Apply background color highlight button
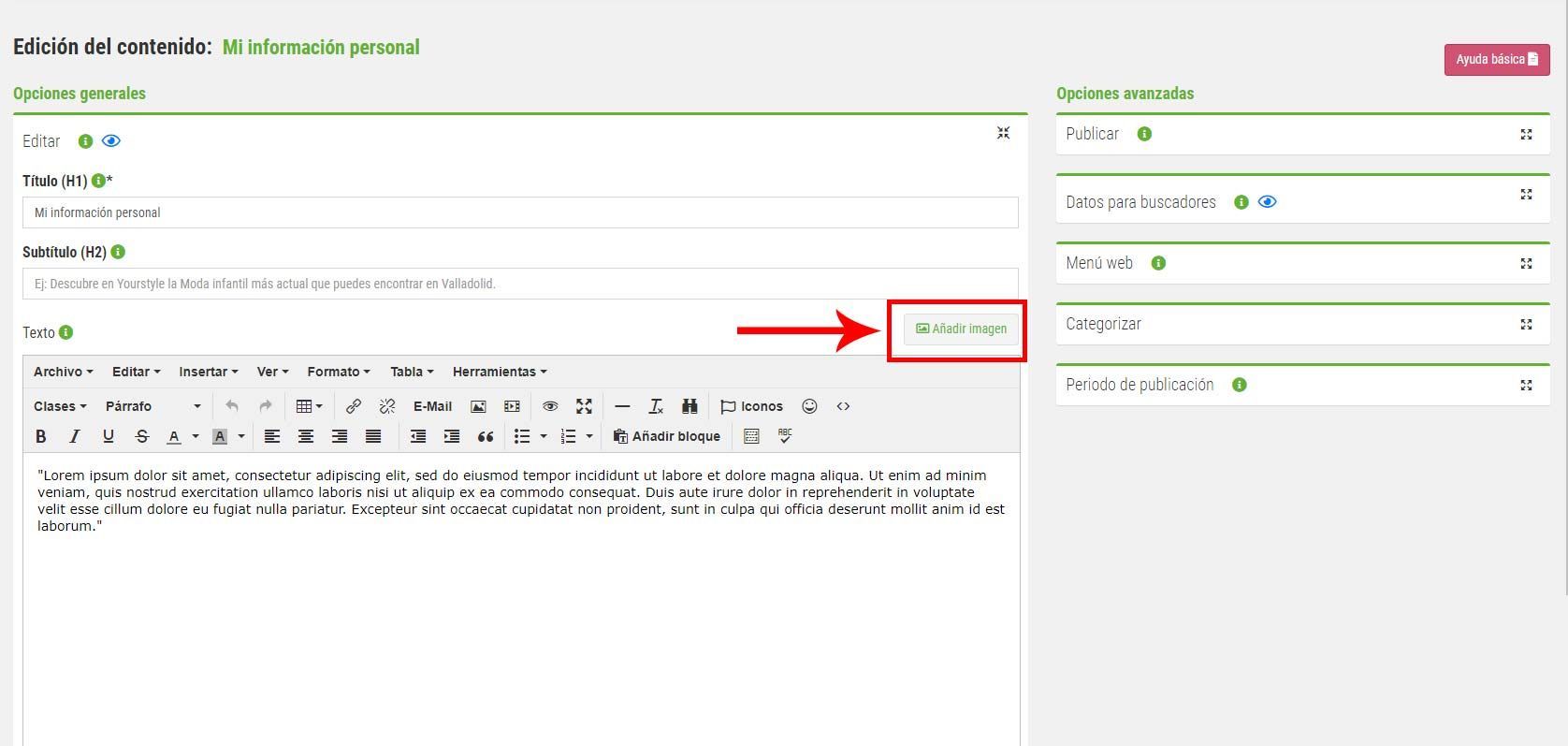1568x746 pixels. pyautogui.click(x=220, y=436)
